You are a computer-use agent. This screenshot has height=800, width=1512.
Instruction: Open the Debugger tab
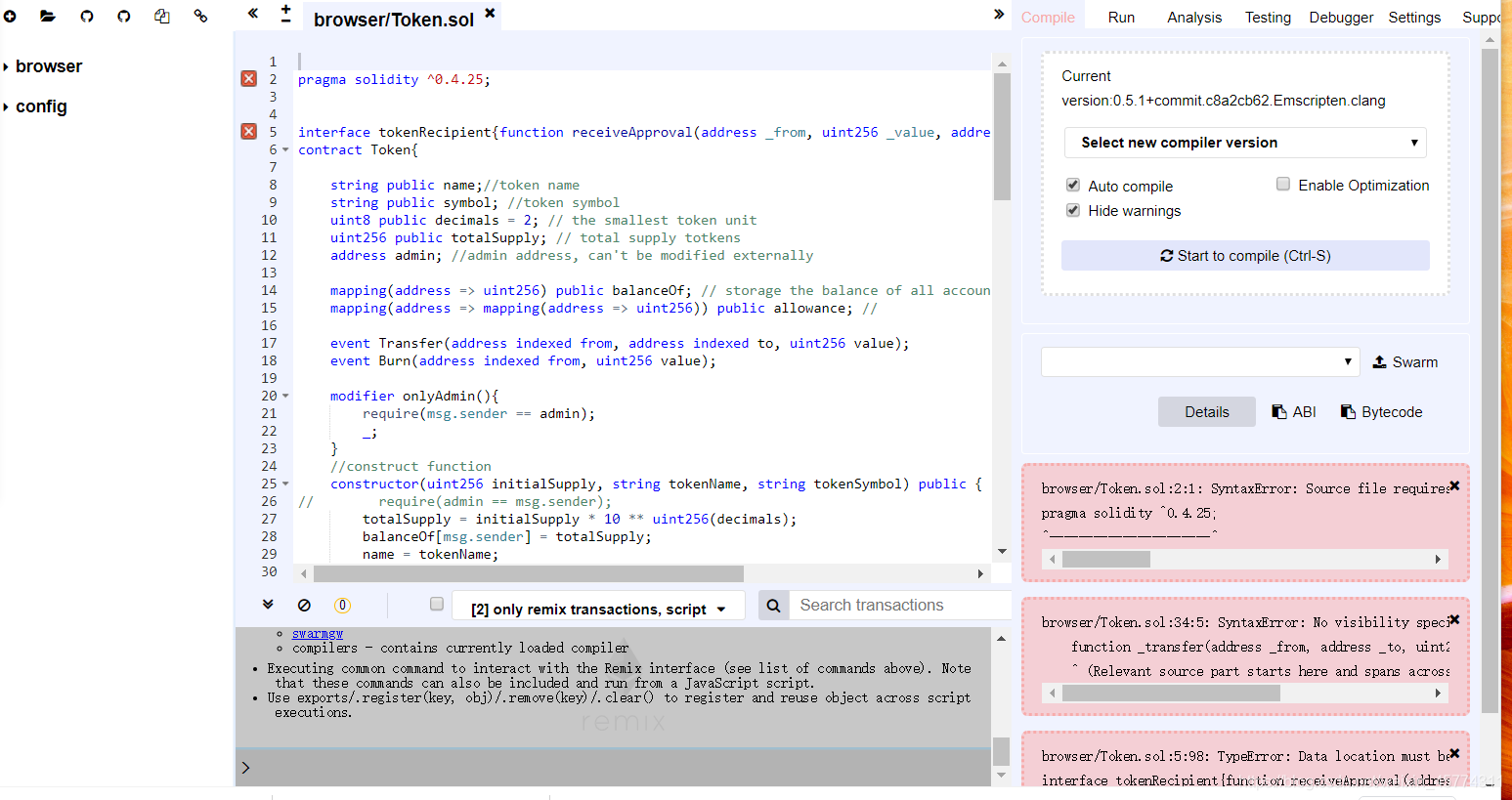pyautogui.click(x=1341, y=18)
